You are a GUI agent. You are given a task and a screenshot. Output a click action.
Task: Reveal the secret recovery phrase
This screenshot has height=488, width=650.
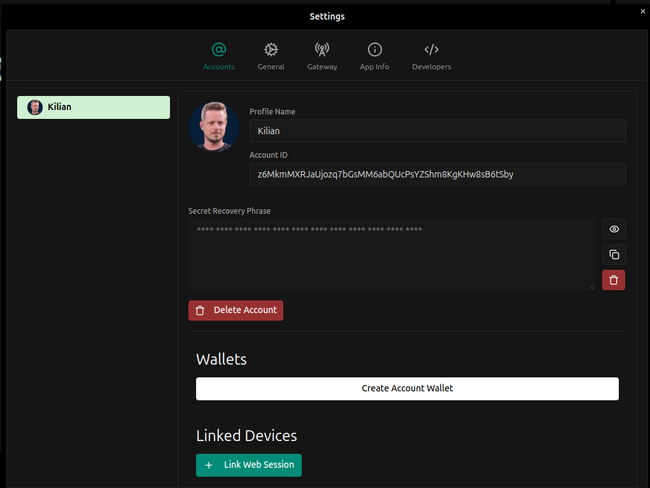pyautogui.click(x=614, y=229)
